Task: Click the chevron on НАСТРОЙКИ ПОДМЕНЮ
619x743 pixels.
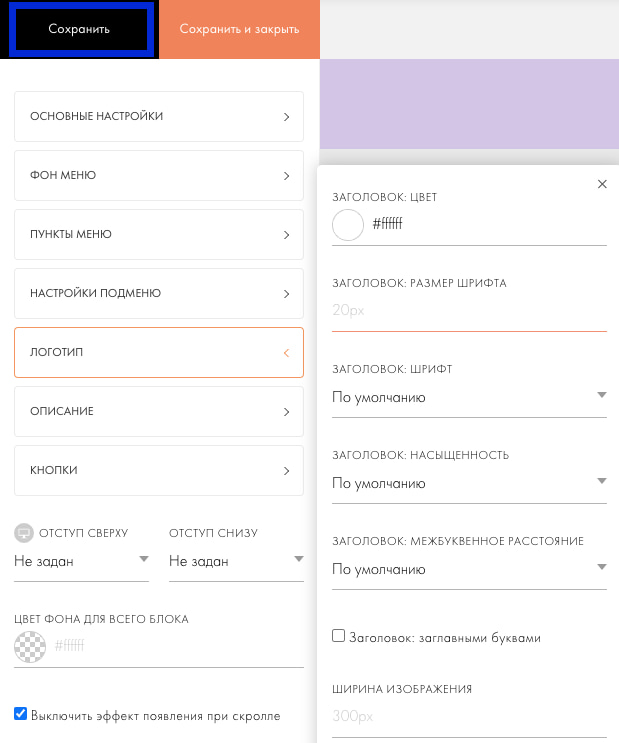Action: [x=286, y=294]
